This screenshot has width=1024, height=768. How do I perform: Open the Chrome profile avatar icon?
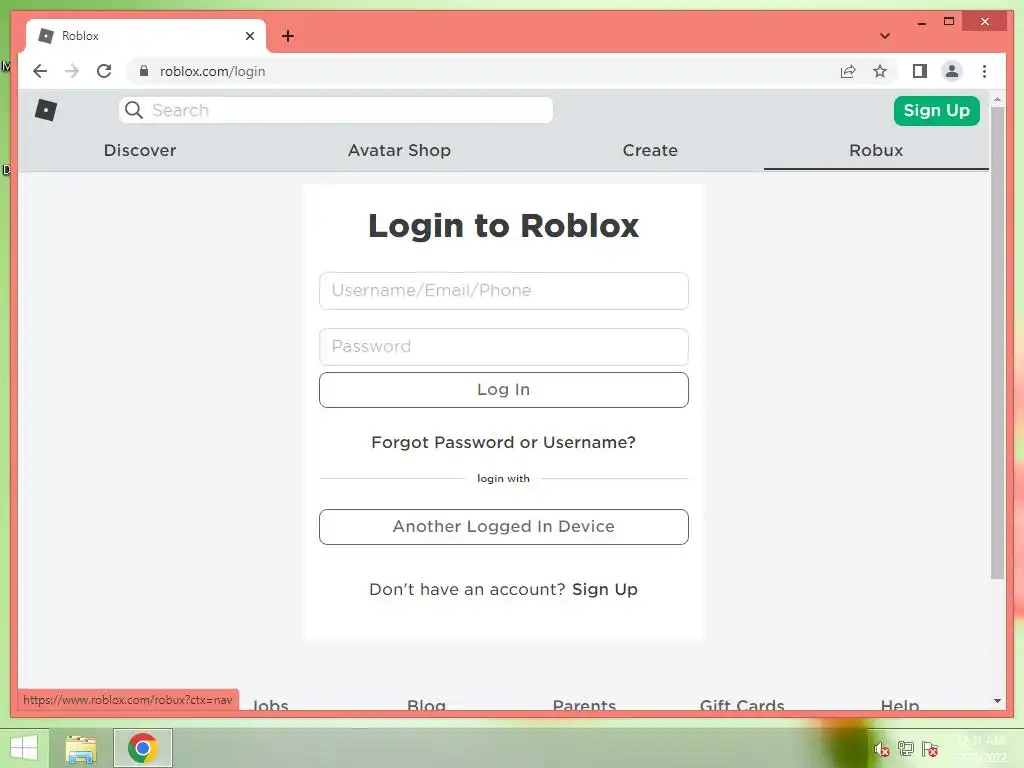point(952,71)
